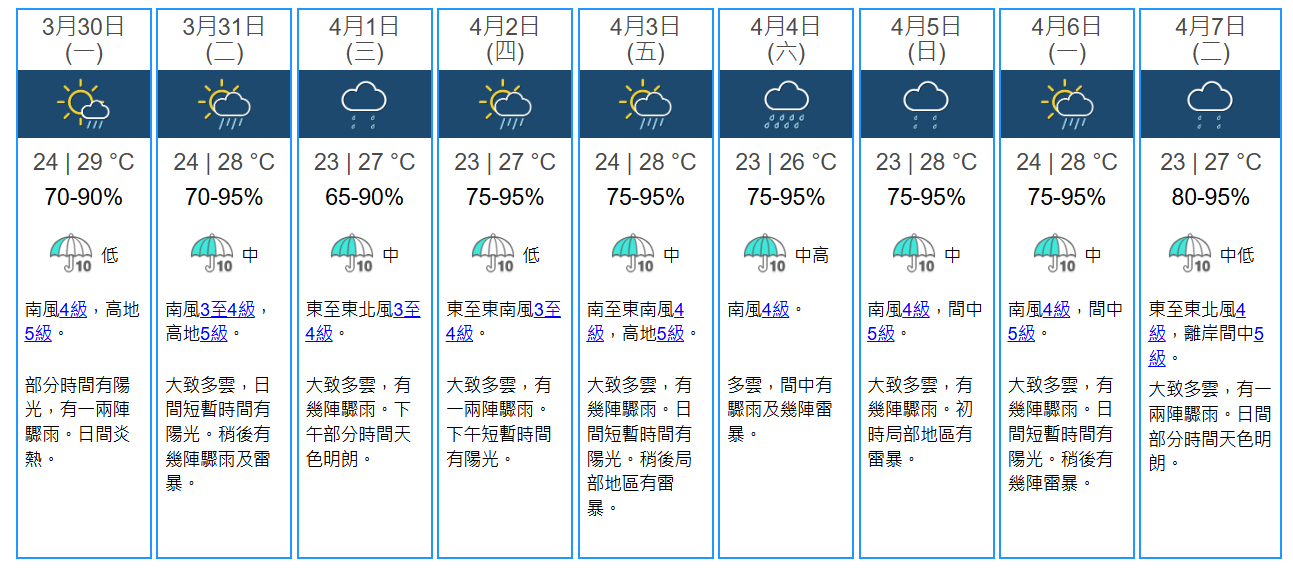Click the April 2 sun-and-shower weather icon
The image size is (1293, 572).
click(x=505, y=104)
